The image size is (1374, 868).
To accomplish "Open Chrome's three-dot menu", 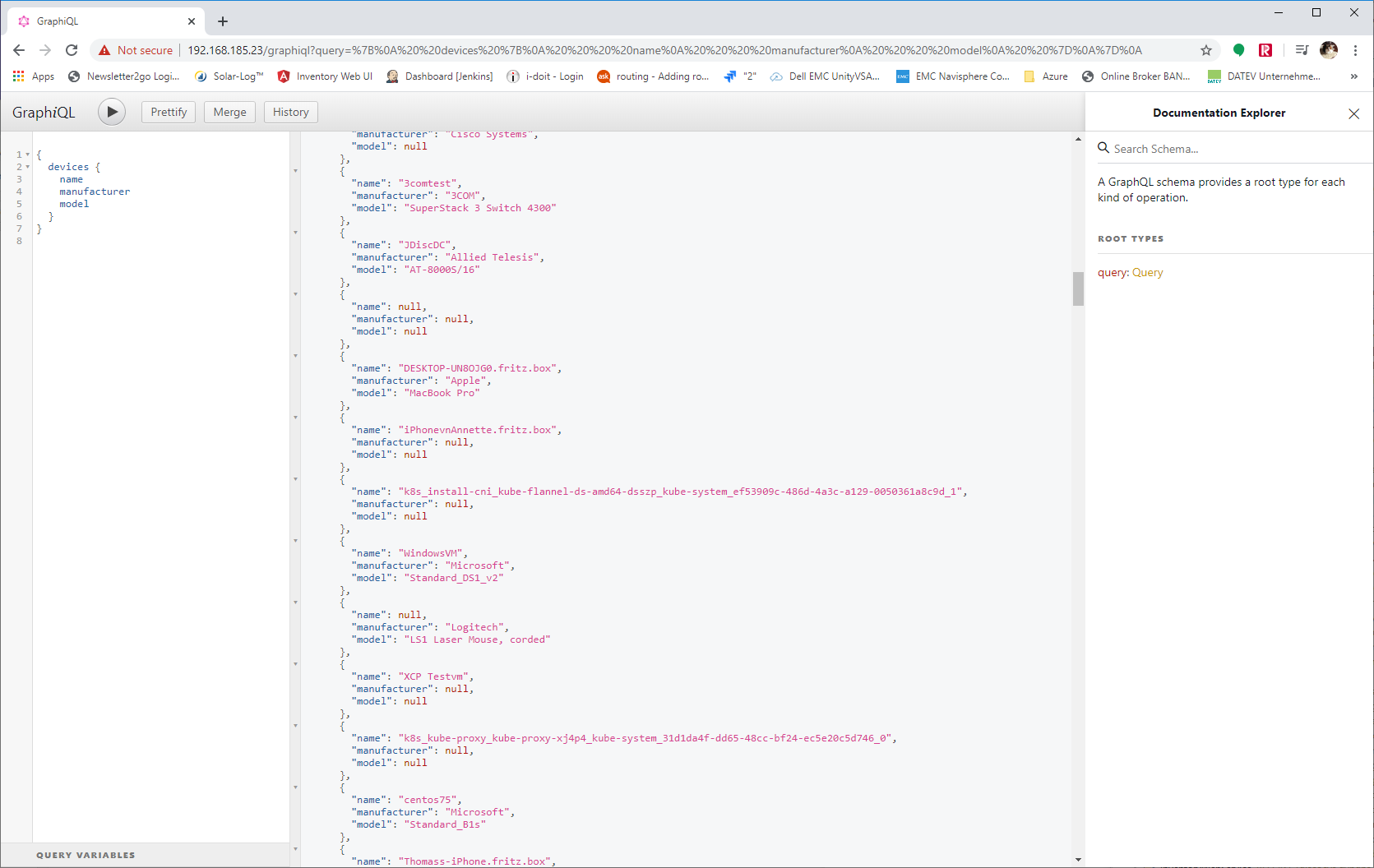I will click(1355, 50).
